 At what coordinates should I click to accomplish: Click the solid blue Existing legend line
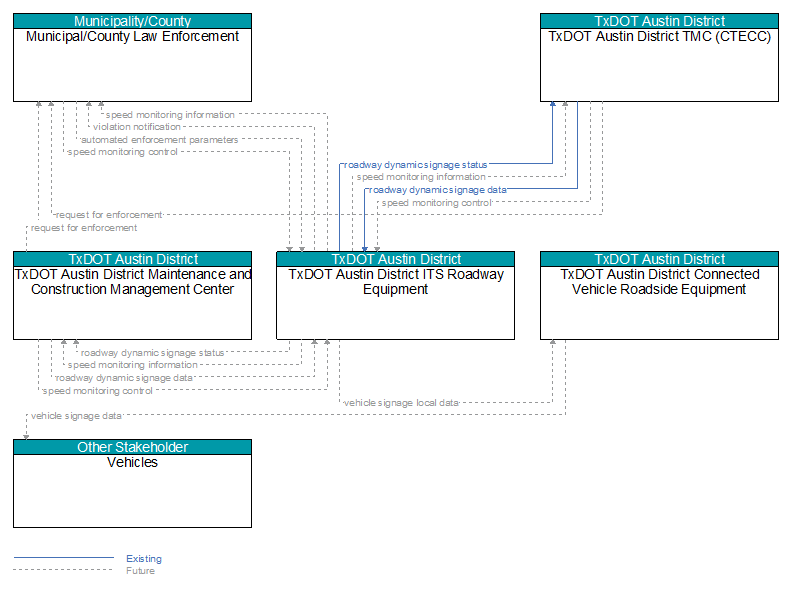pos(64,558)
